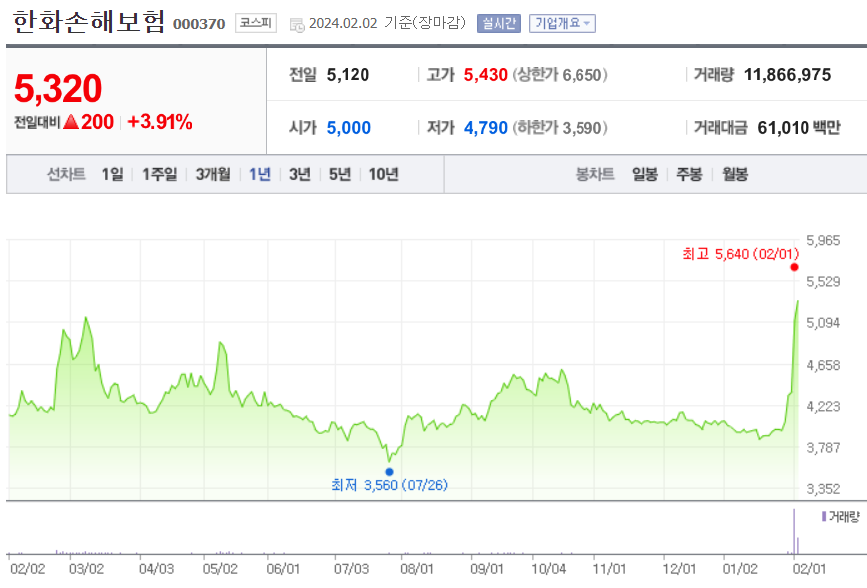Click the 실시간 button

tap(499, 23)
